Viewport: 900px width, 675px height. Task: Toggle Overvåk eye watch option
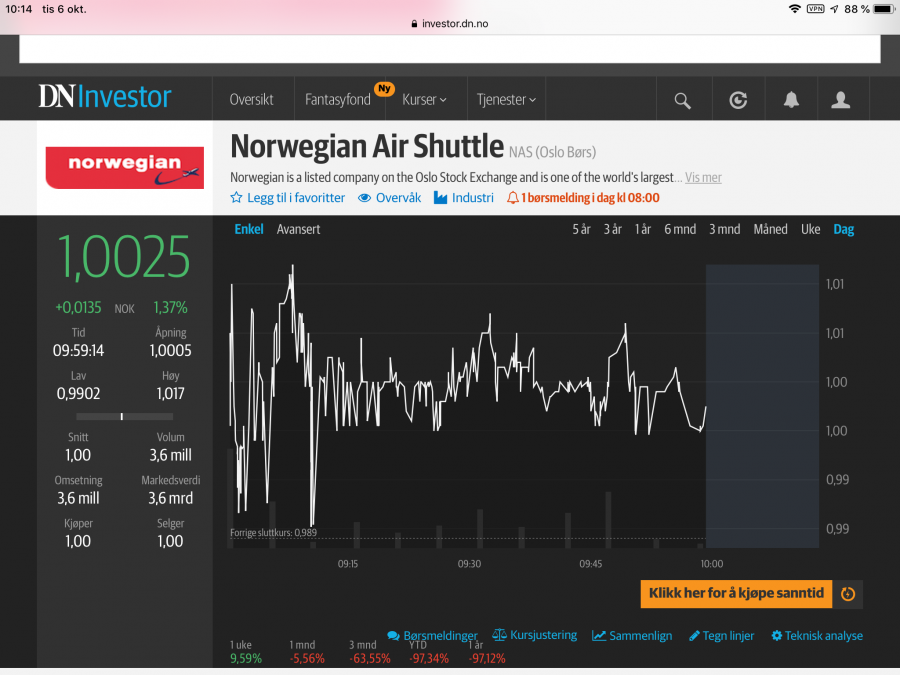pos(389,198)
